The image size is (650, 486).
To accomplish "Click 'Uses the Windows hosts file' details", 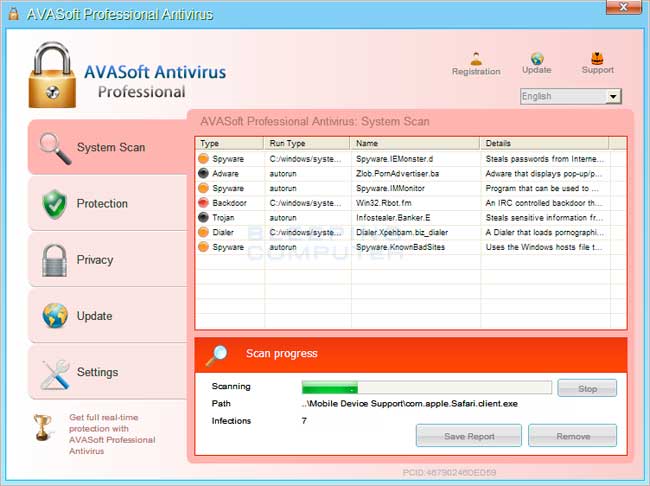I will [544, 247].
